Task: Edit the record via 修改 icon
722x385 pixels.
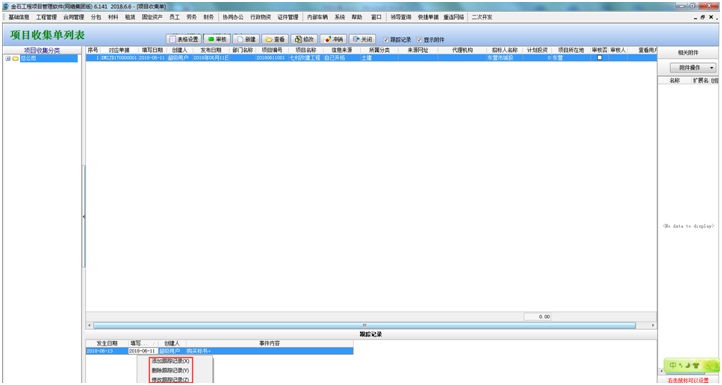Action: tap(304, 40)
